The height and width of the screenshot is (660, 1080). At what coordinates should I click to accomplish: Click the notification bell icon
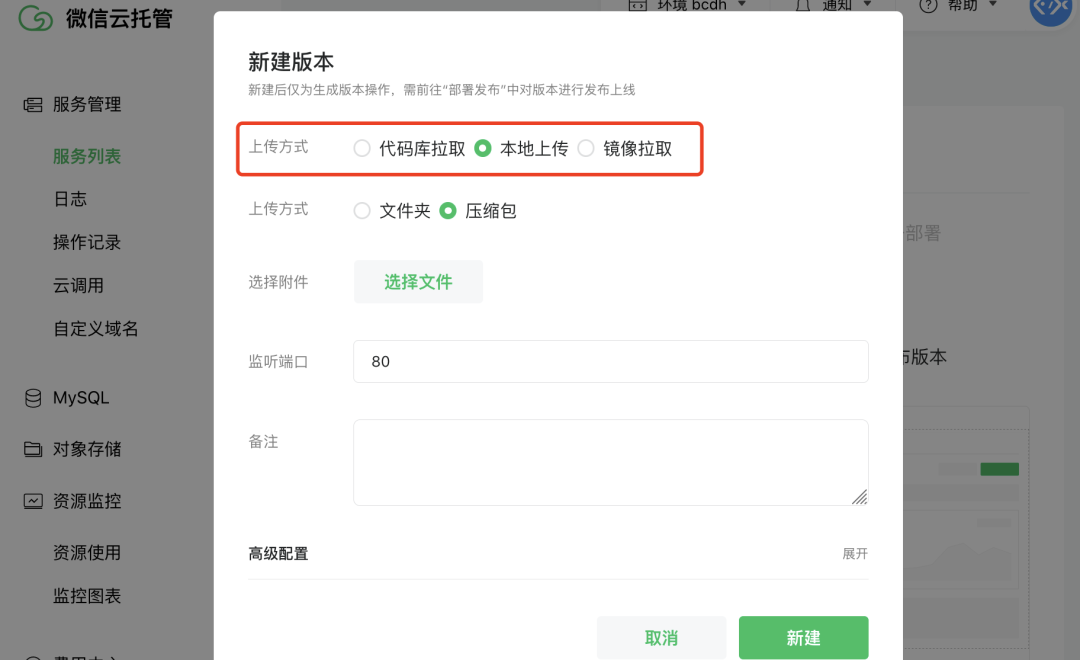click(802, 6)
